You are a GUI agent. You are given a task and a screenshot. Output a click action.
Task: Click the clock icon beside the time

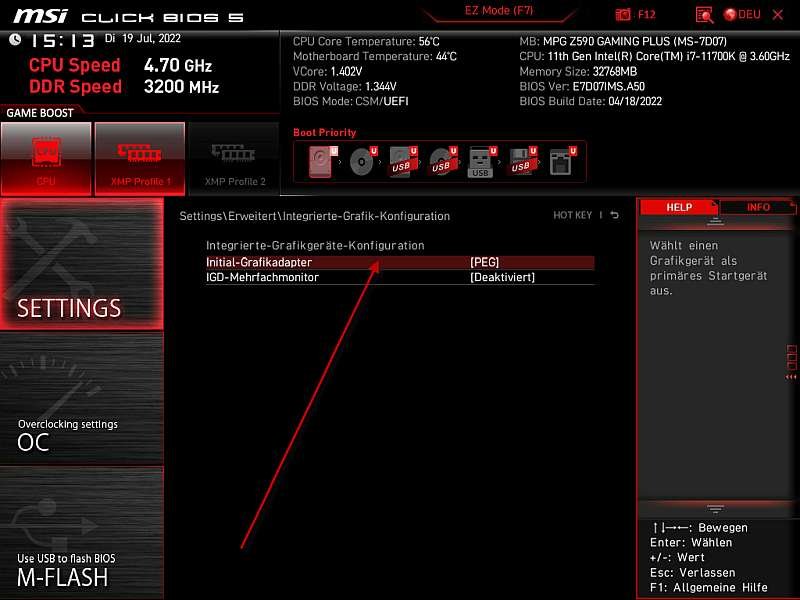(x=15, y=39)
